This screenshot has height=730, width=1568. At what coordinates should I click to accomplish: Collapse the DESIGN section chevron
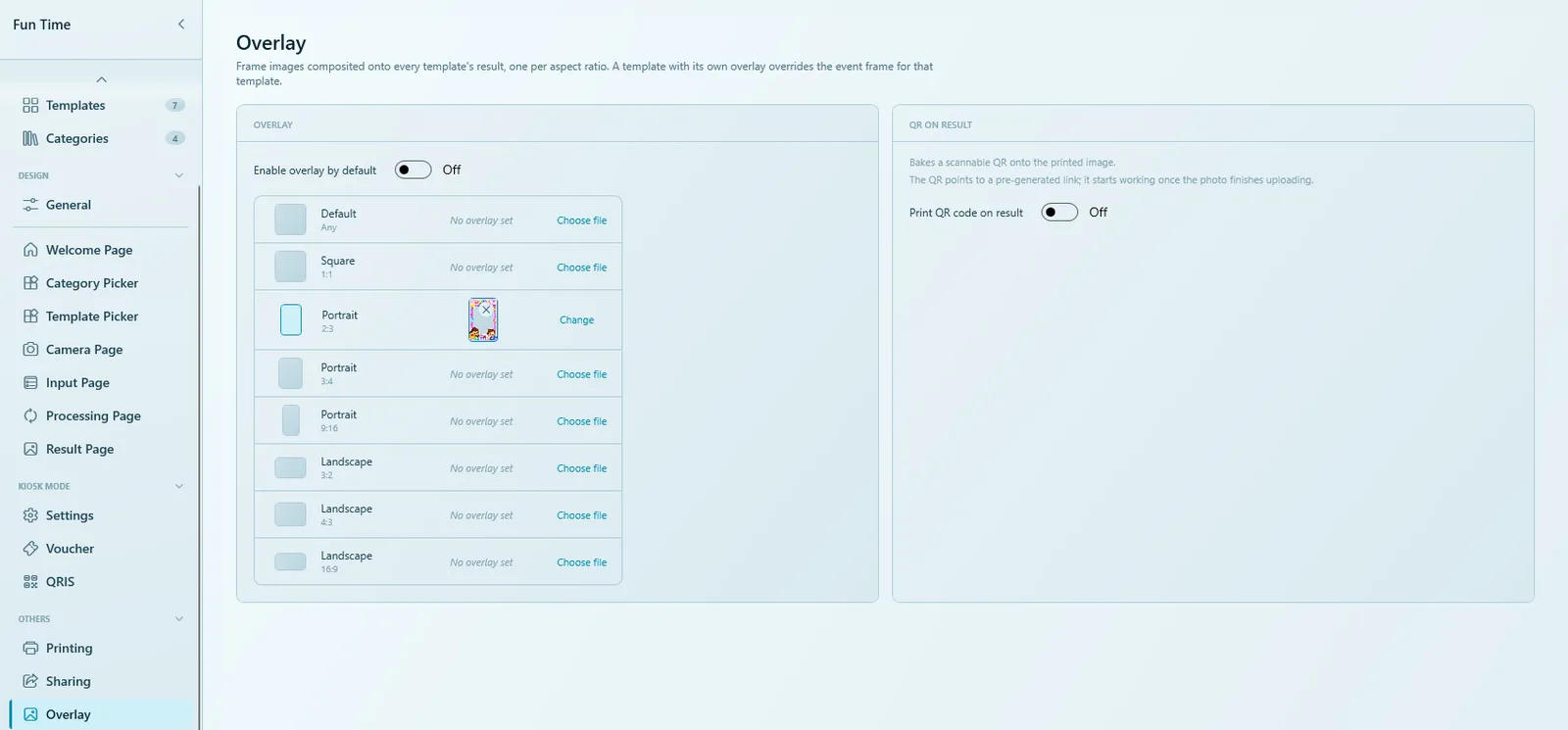click(178, 175)
